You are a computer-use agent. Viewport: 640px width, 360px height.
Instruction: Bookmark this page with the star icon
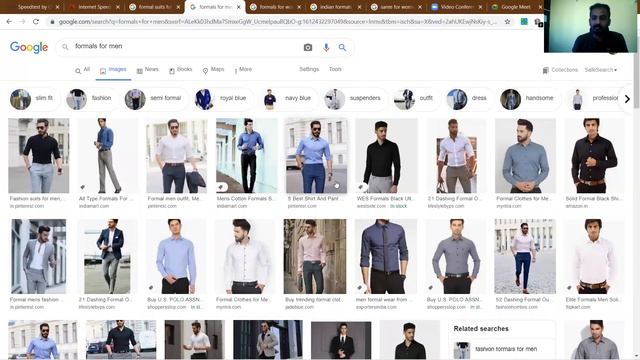[507, 22]
